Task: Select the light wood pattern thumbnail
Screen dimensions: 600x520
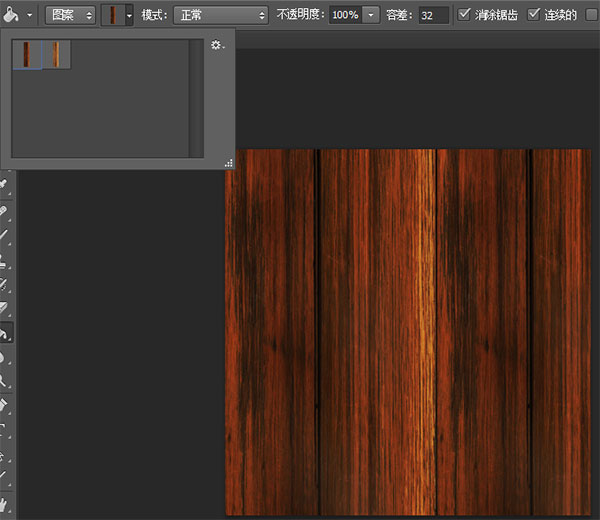Action: (x=56, y=55)
